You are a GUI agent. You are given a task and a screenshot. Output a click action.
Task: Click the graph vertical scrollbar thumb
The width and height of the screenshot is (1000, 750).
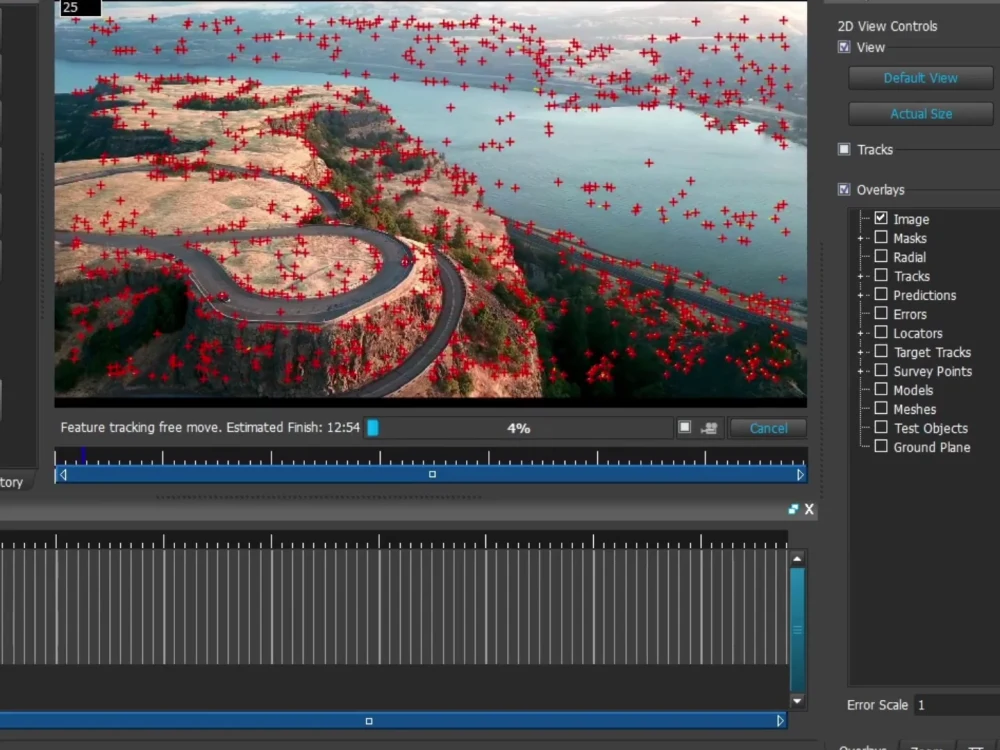point(797,629)
